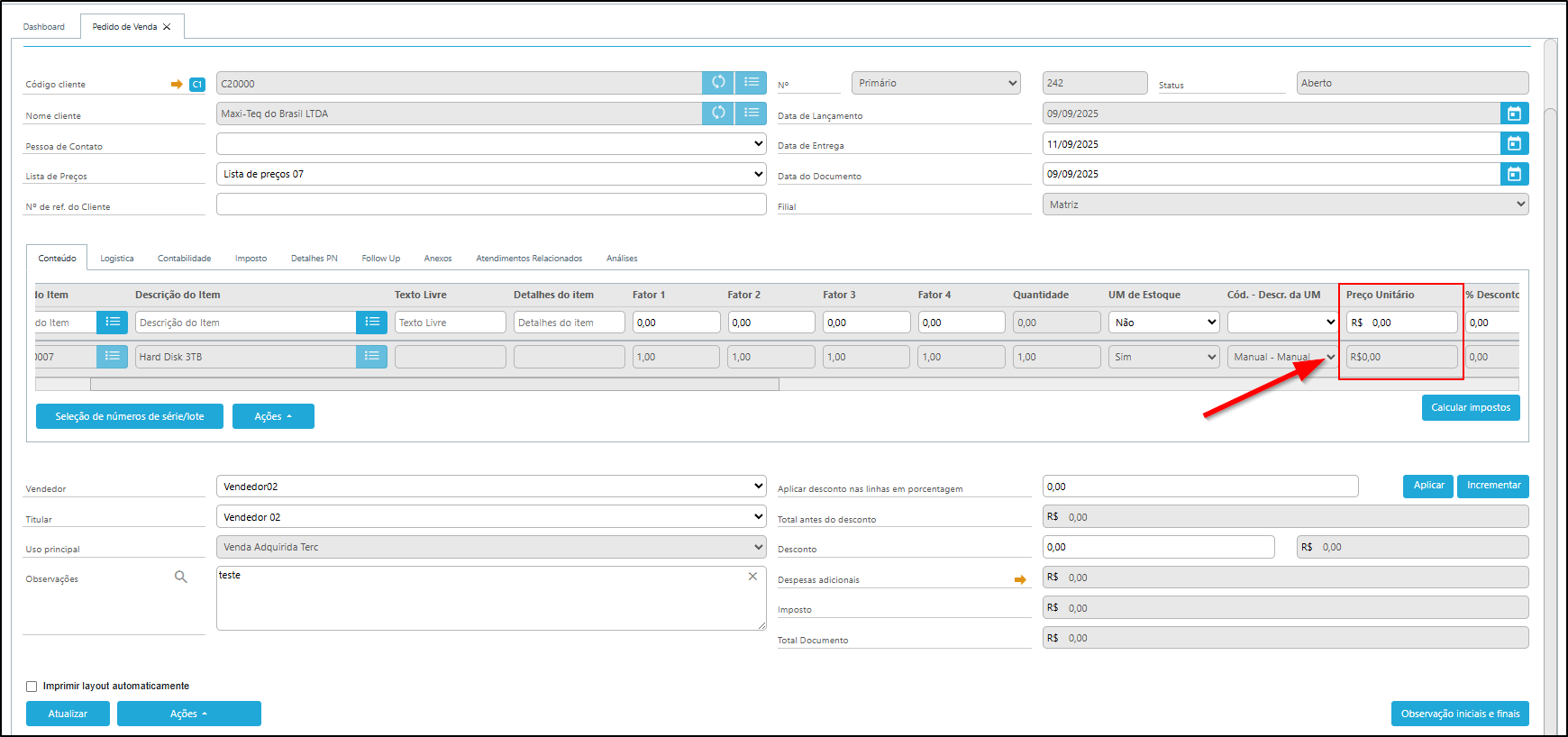Click the Calcular impostos button
This screenshot has height=737, width=1568.
(1471, 407)
